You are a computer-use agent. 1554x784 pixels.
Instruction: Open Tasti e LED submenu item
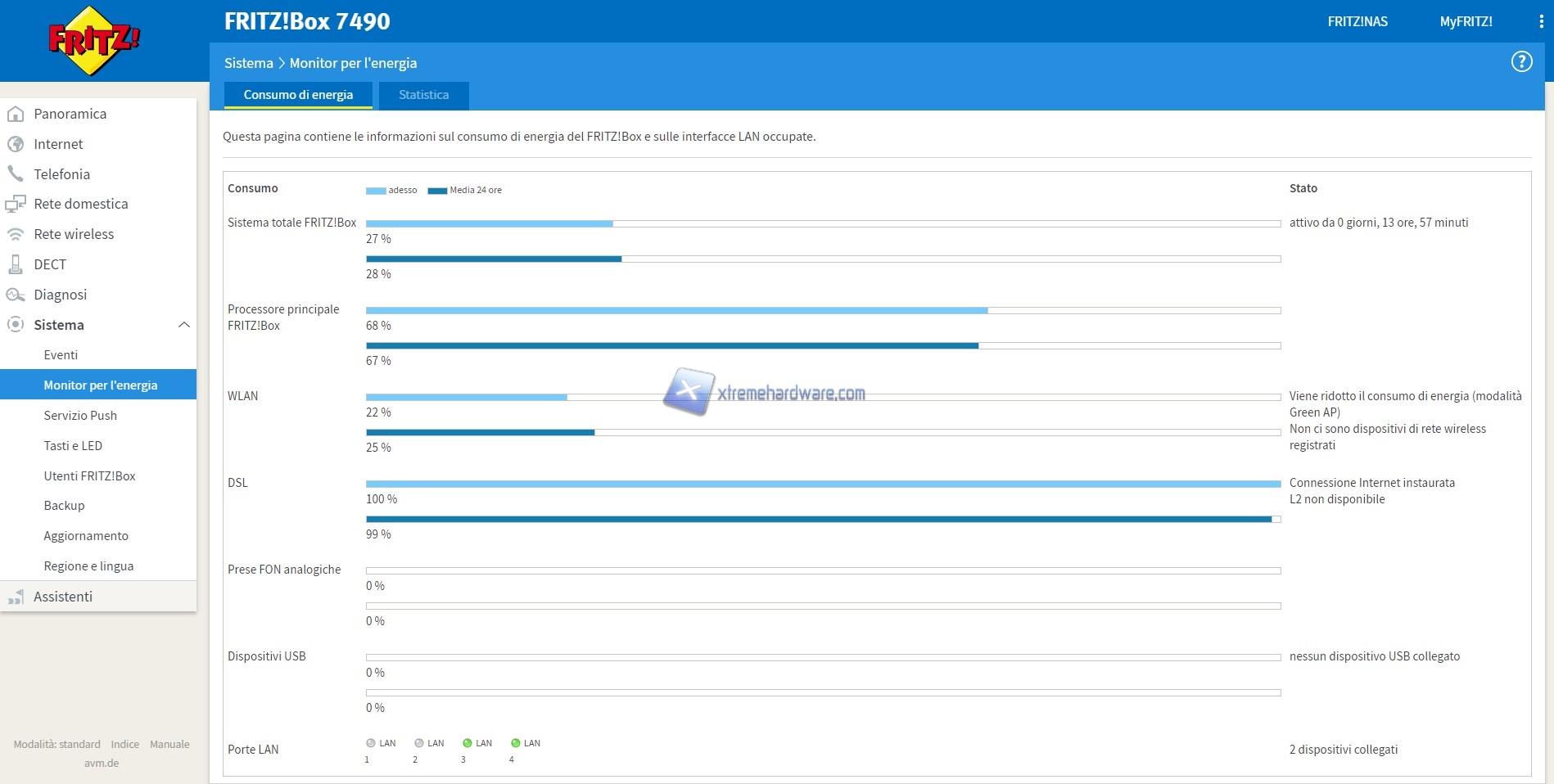(x=73, y=446)
